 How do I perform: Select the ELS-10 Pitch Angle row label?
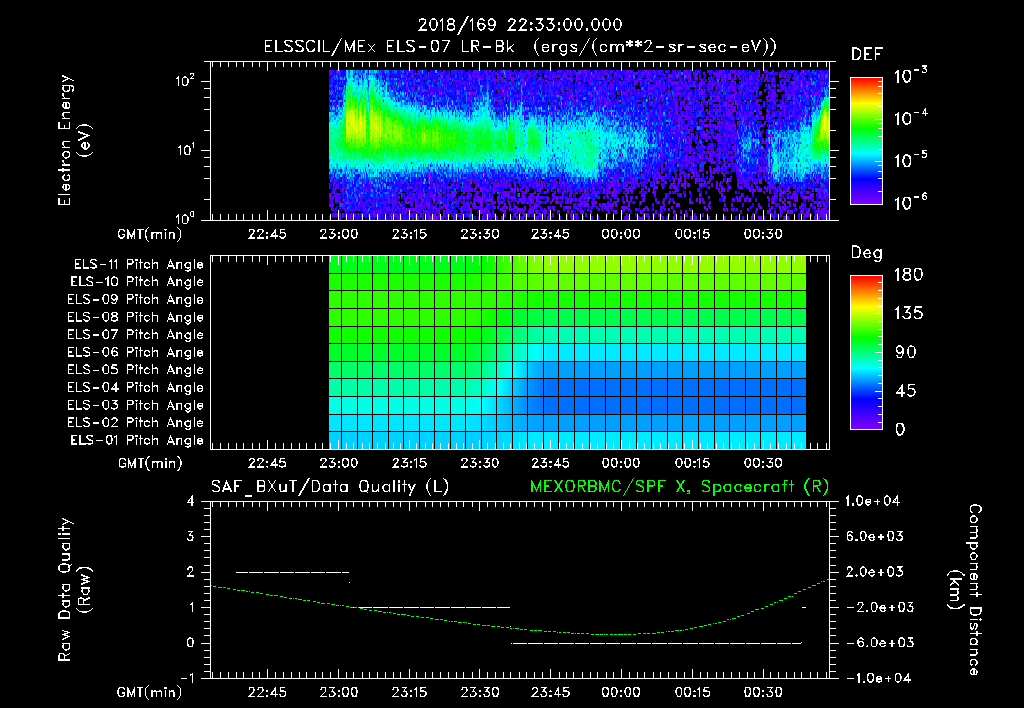point(137,282)
